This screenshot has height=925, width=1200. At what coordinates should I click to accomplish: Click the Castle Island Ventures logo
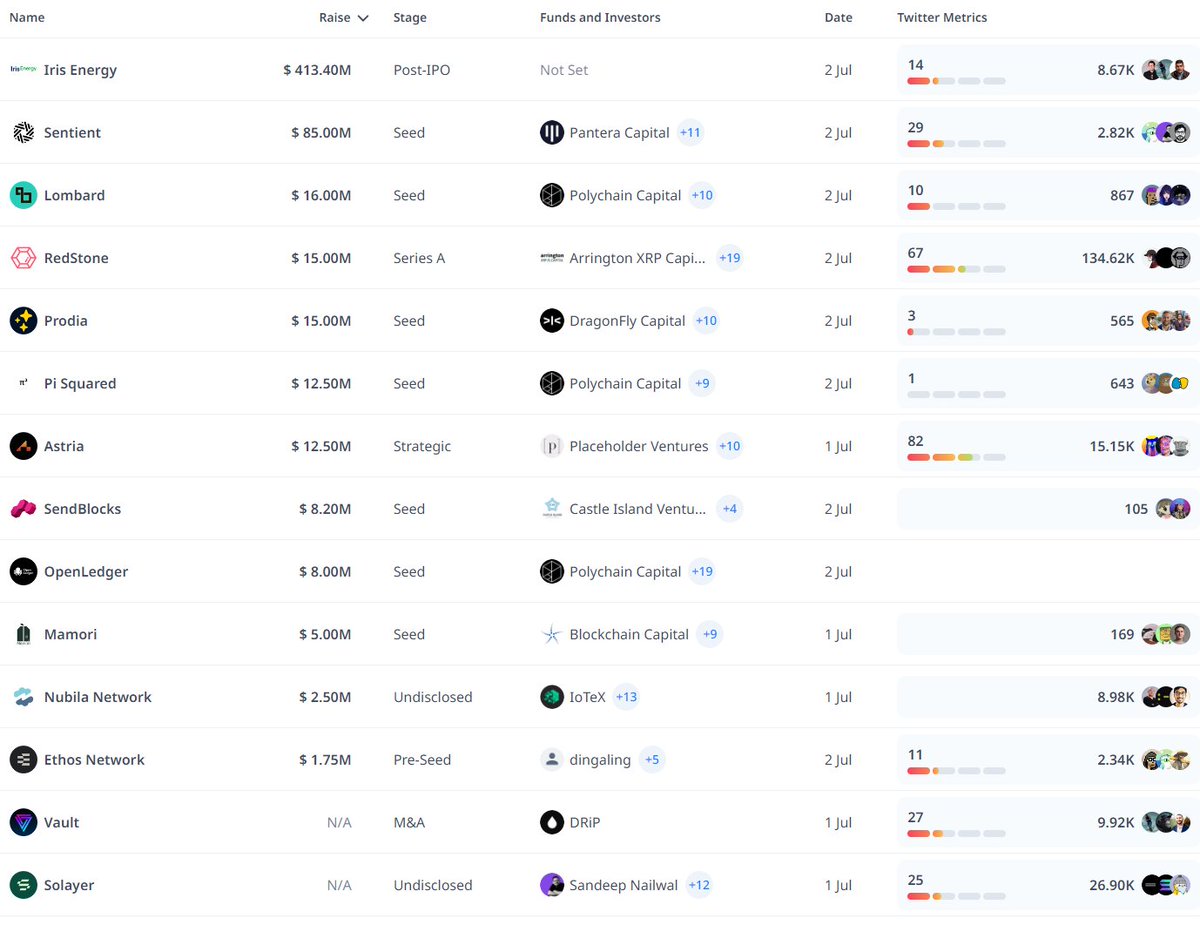552,509
